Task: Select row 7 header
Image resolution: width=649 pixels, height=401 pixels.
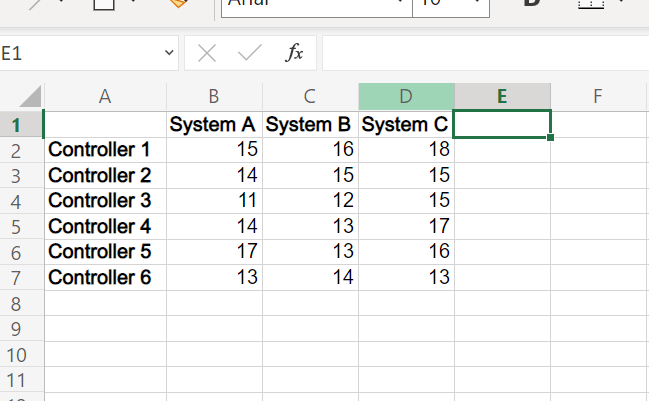Action: tap(22, 278)
